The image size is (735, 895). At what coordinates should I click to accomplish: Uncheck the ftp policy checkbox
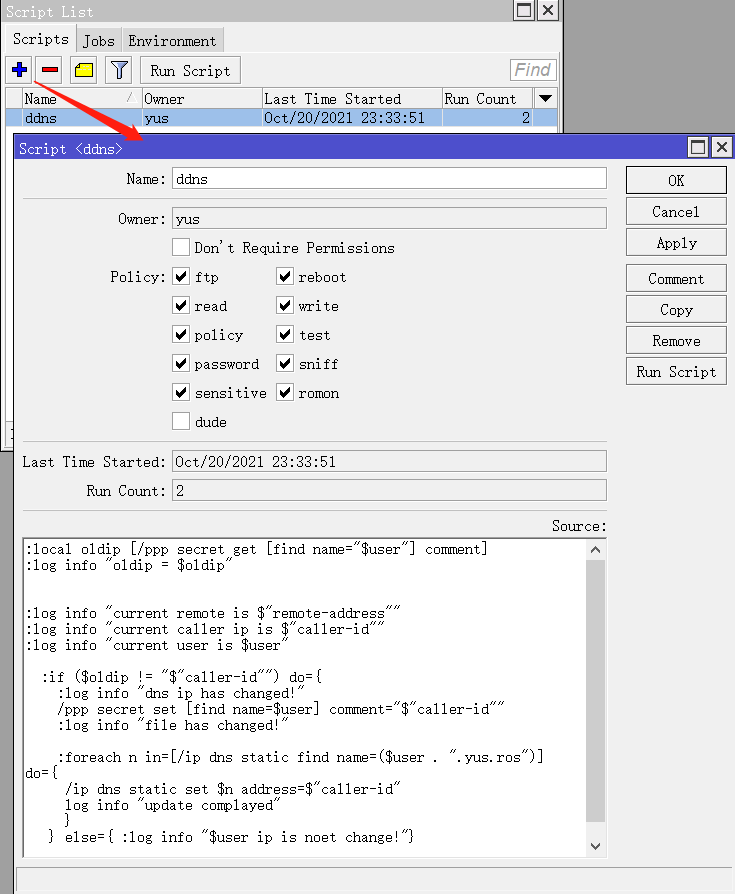pyautogui.click(x=181, y=277)
